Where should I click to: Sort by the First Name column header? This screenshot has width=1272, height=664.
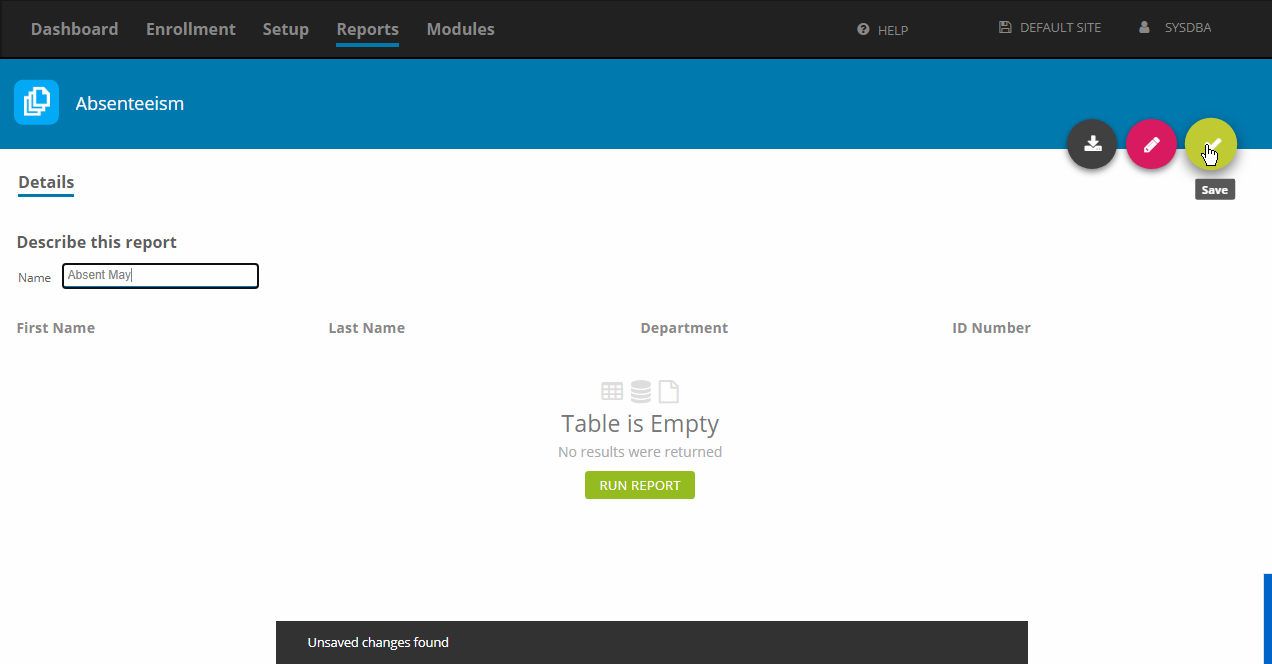point(56,327)
